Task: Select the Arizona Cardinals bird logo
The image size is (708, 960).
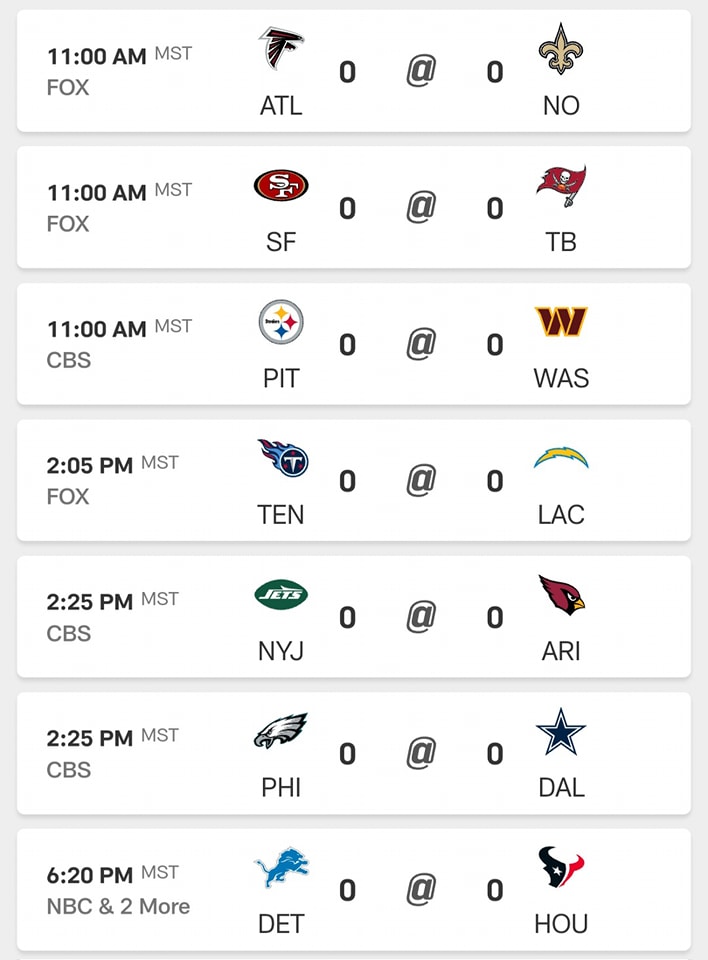Action: click(562, 594)
